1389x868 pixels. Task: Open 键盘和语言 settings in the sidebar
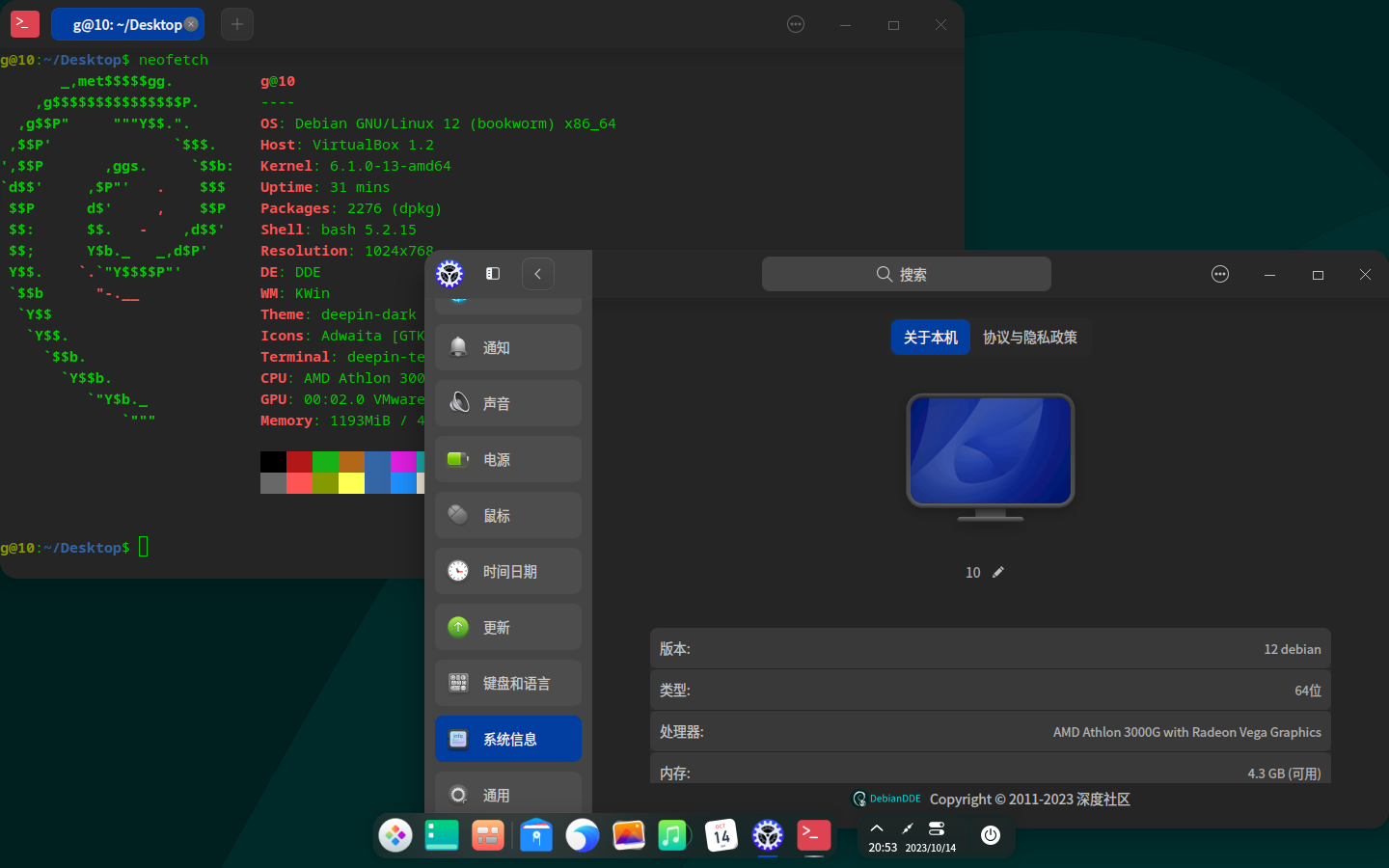pyautogui.click(x=508, y=683)
